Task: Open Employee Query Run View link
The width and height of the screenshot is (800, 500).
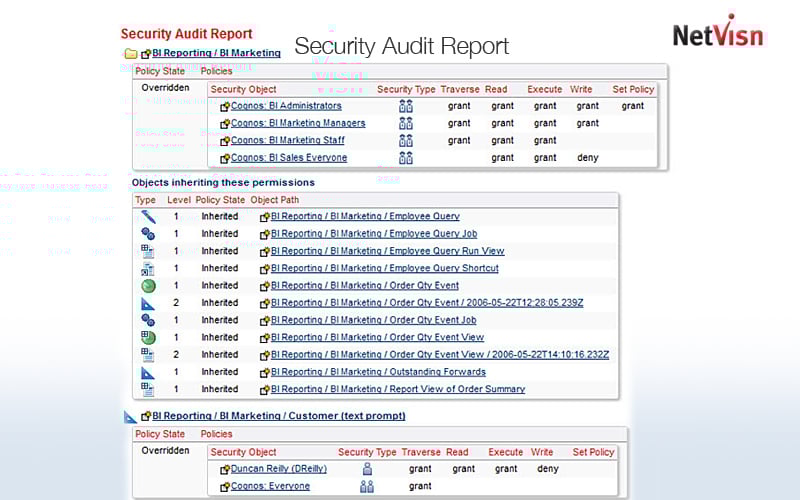Action: point(388,251)
